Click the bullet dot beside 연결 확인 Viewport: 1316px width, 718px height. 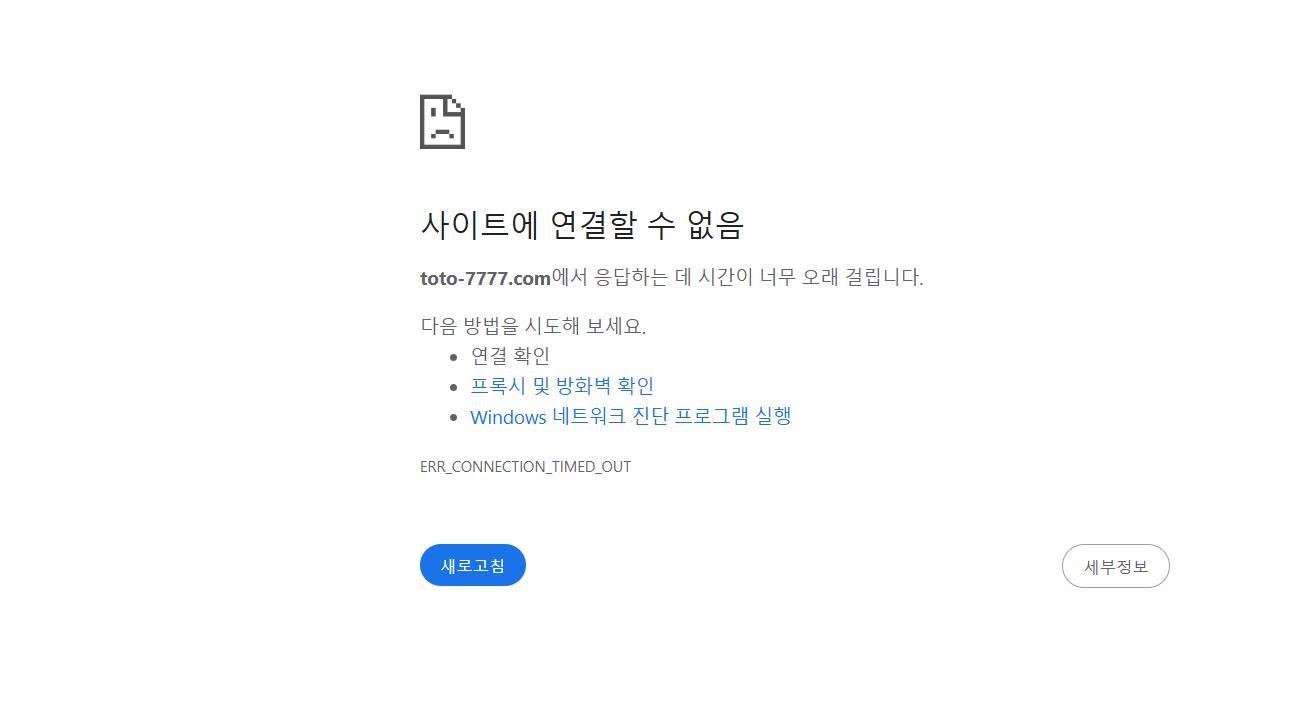coord(454,357)
